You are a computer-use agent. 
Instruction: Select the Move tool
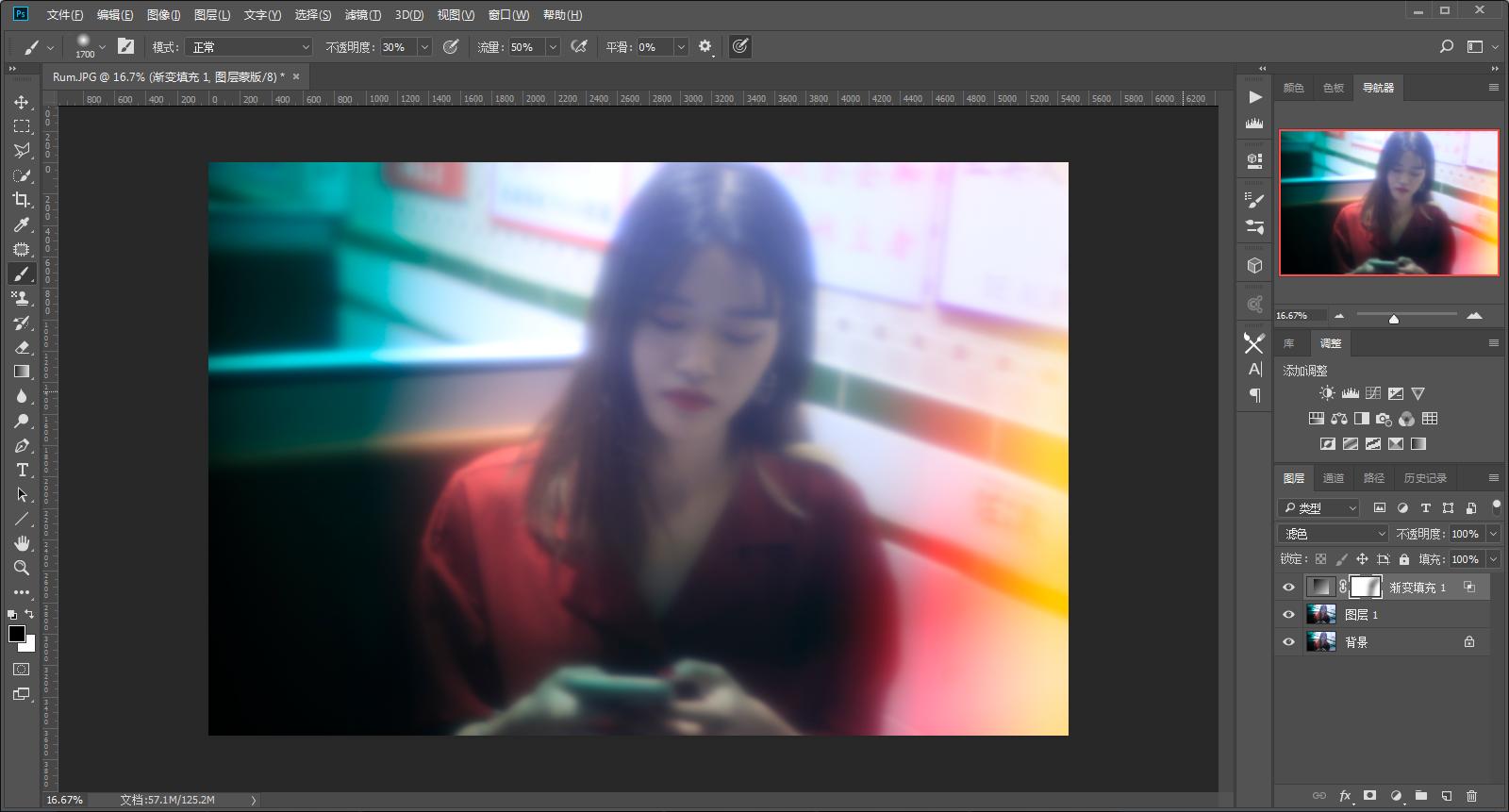click(22, 102)
